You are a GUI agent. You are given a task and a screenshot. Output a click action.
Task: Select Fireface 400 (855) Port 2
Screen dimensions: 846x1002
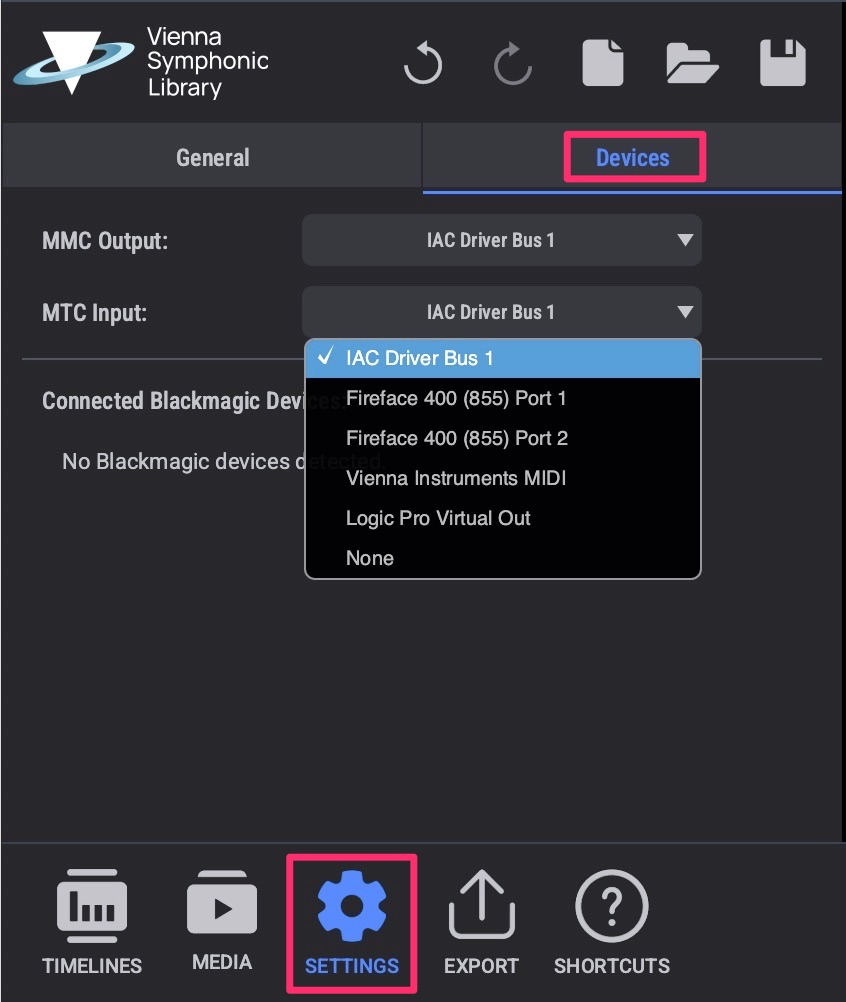(456, 438)
